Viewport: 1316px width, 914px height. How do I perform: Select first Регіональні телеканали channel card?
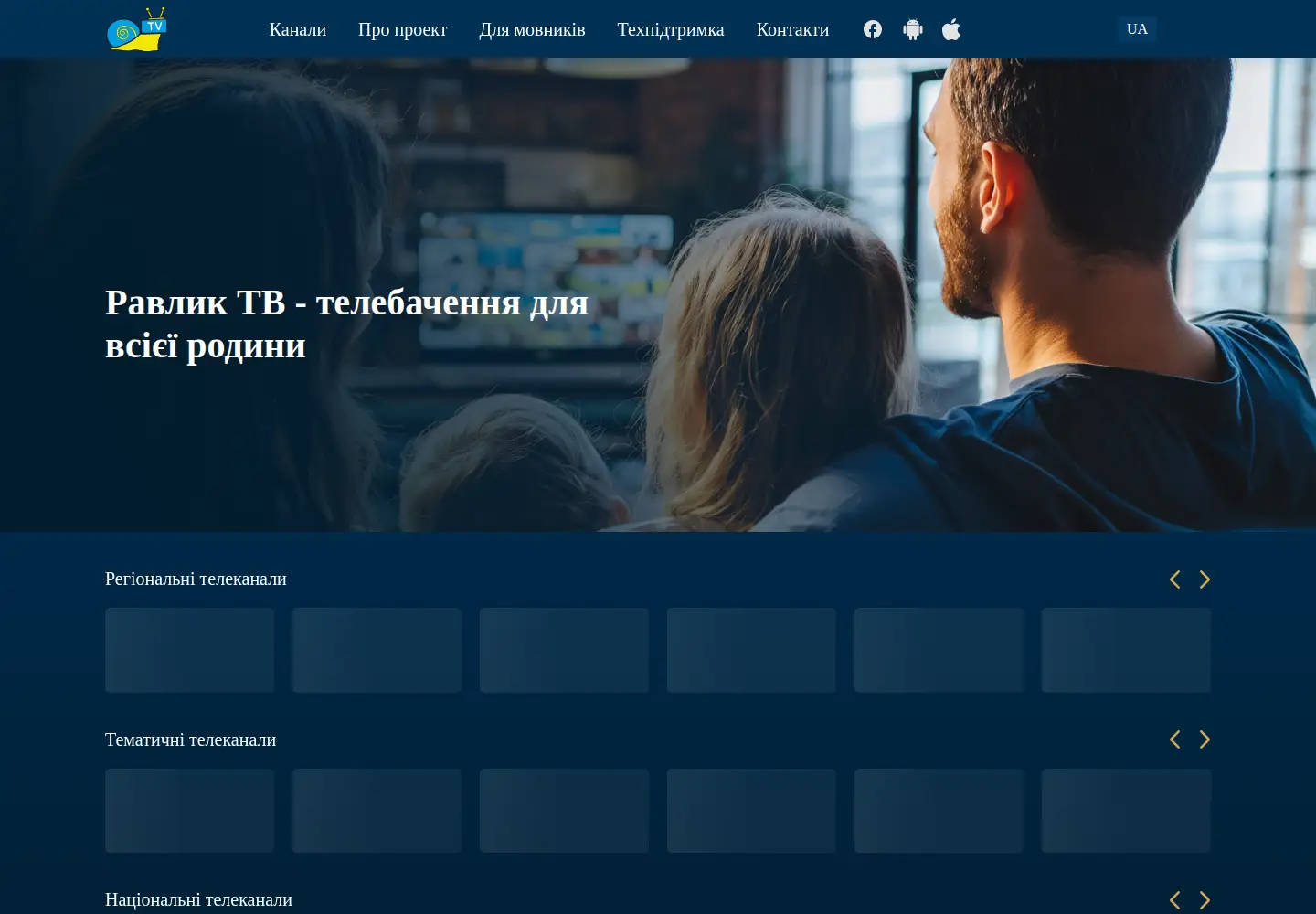(190, 650)
